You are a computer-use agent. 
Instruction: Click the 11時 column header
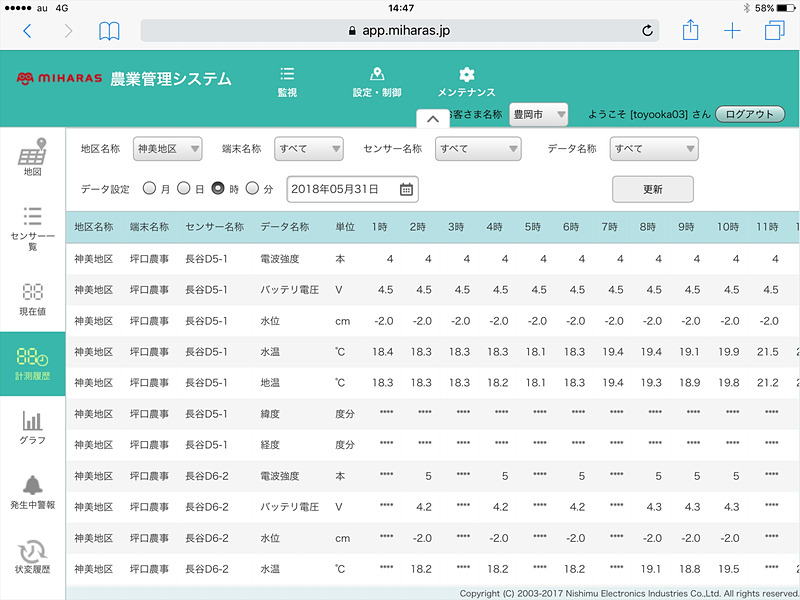767,227
